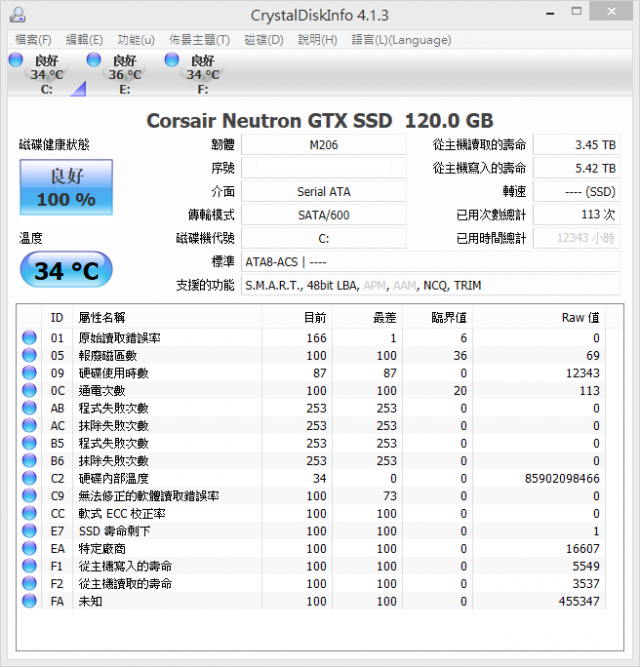The width and height of the screenshot is (640, 668).
Task: Open the 編輯(E) menu
Action: coord(84,40)
